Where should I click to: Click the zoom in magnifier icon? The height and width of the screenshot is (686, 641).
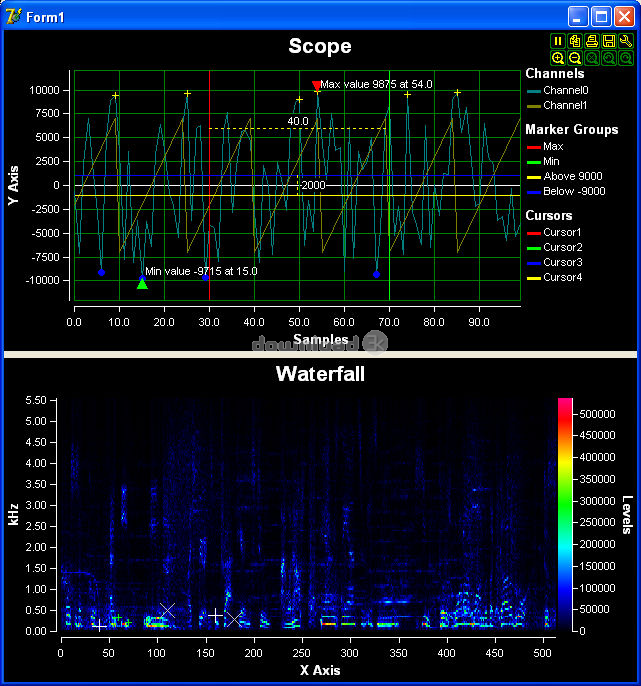(x=558, y=58)
